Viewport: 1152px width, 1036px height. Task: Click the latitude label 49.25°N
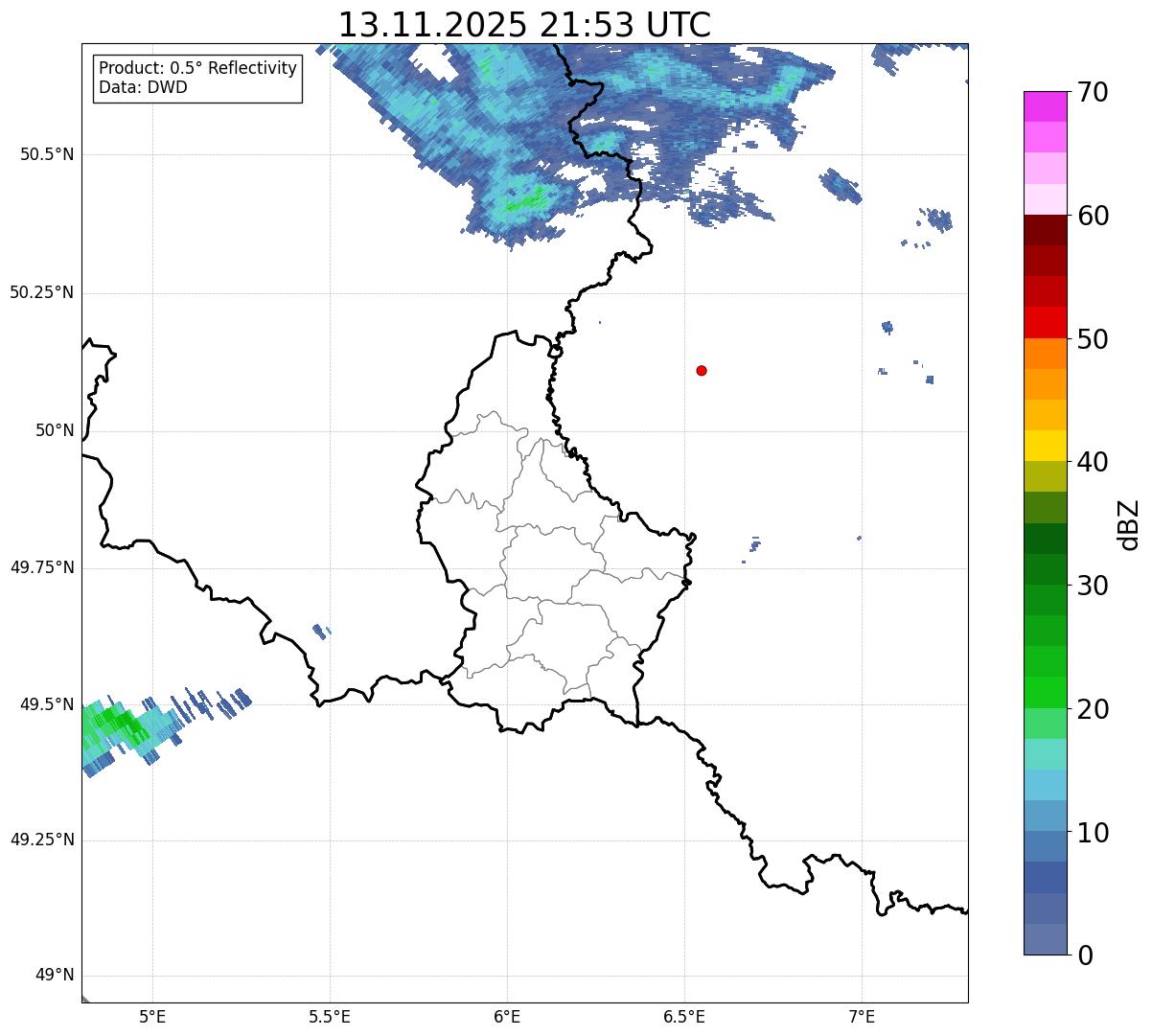coord(41,840)
